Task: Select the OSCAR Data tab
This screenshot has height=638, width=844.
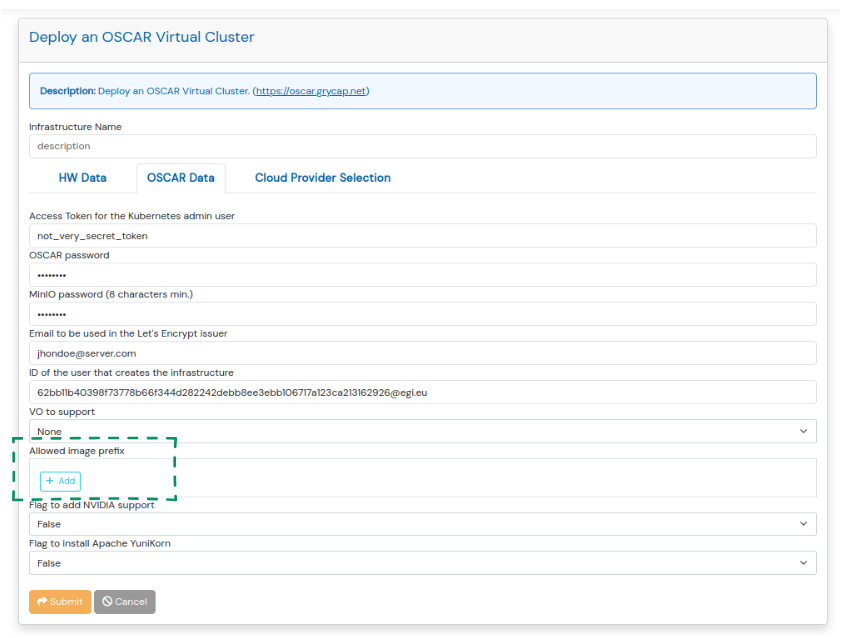Action: [180, 178]
